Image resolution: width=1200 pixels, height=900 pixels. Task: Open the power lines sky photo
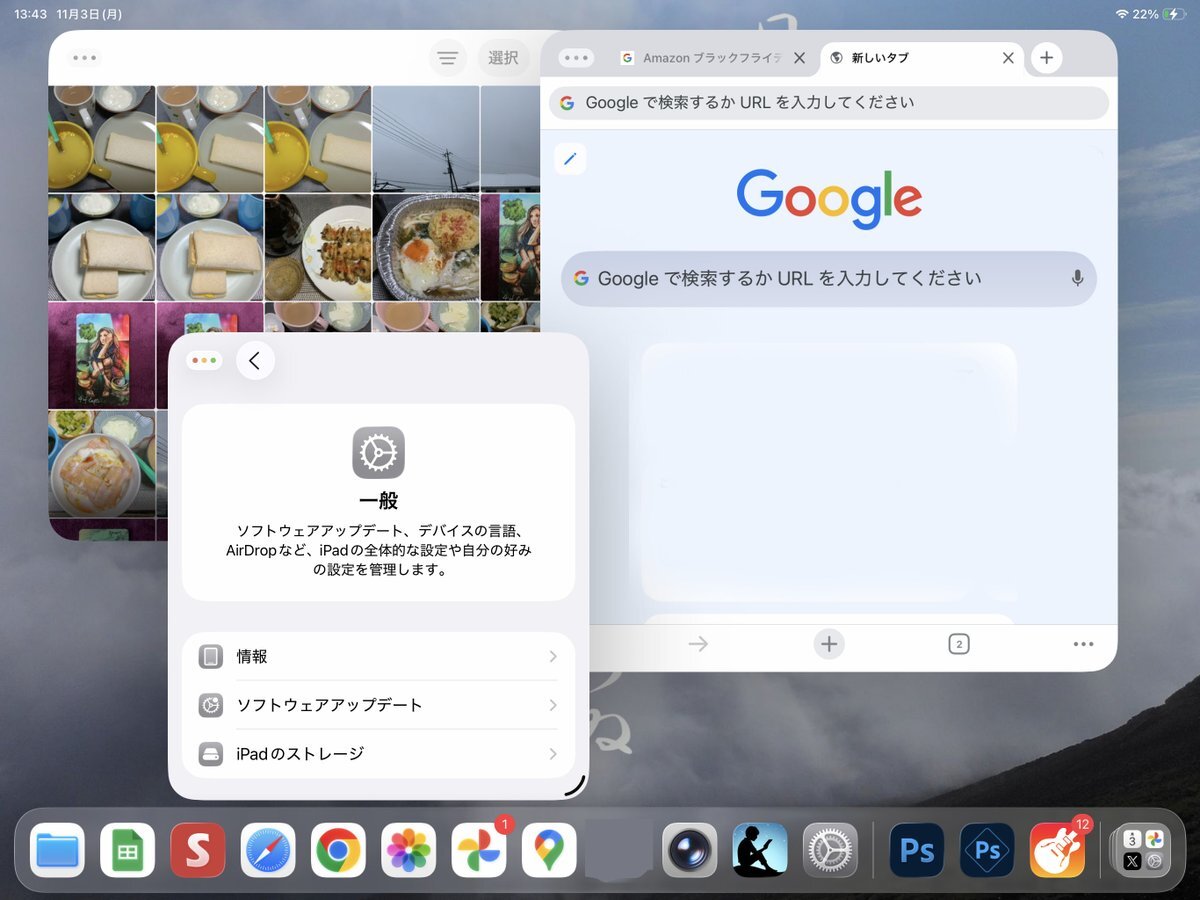click(x=426, y=139)
